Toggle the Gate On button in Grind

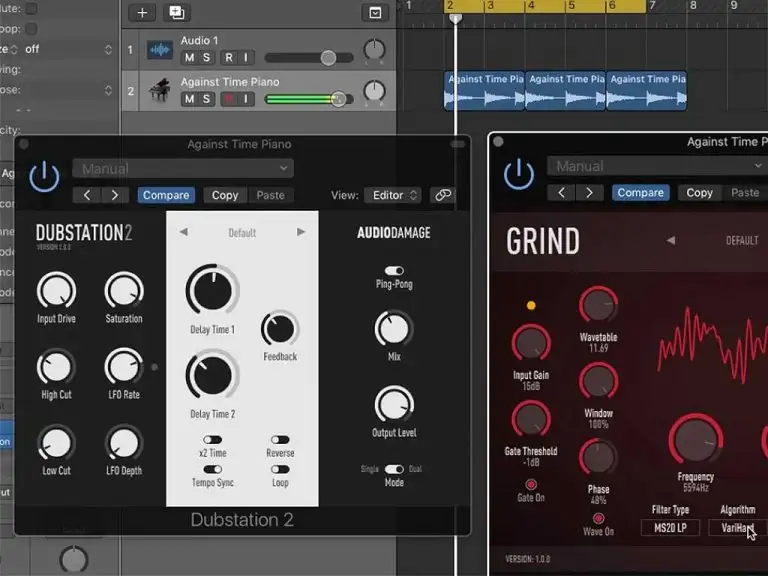point(531,484)
